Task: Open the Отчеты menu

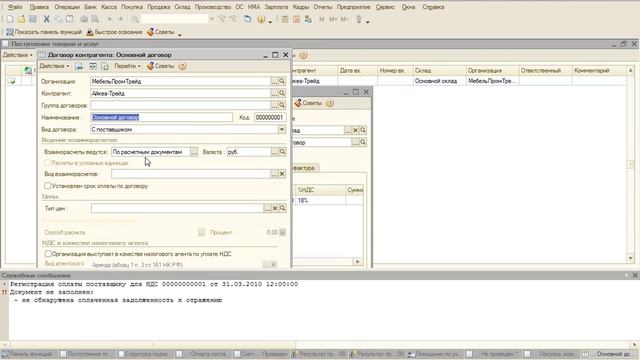Action: 322,7
